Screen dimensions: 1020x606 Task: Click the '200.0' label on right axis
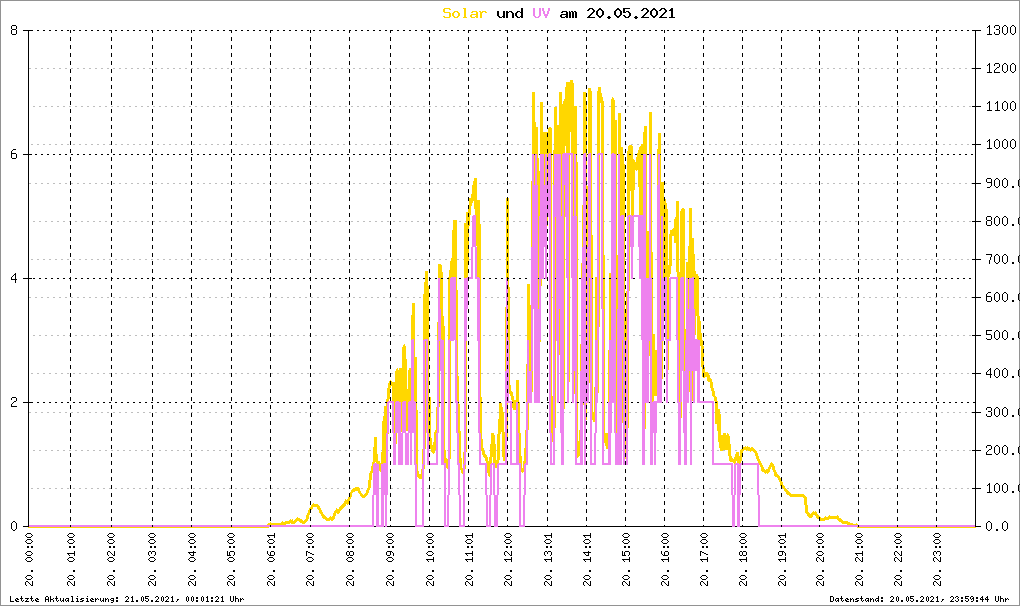tap(1002, 450)
